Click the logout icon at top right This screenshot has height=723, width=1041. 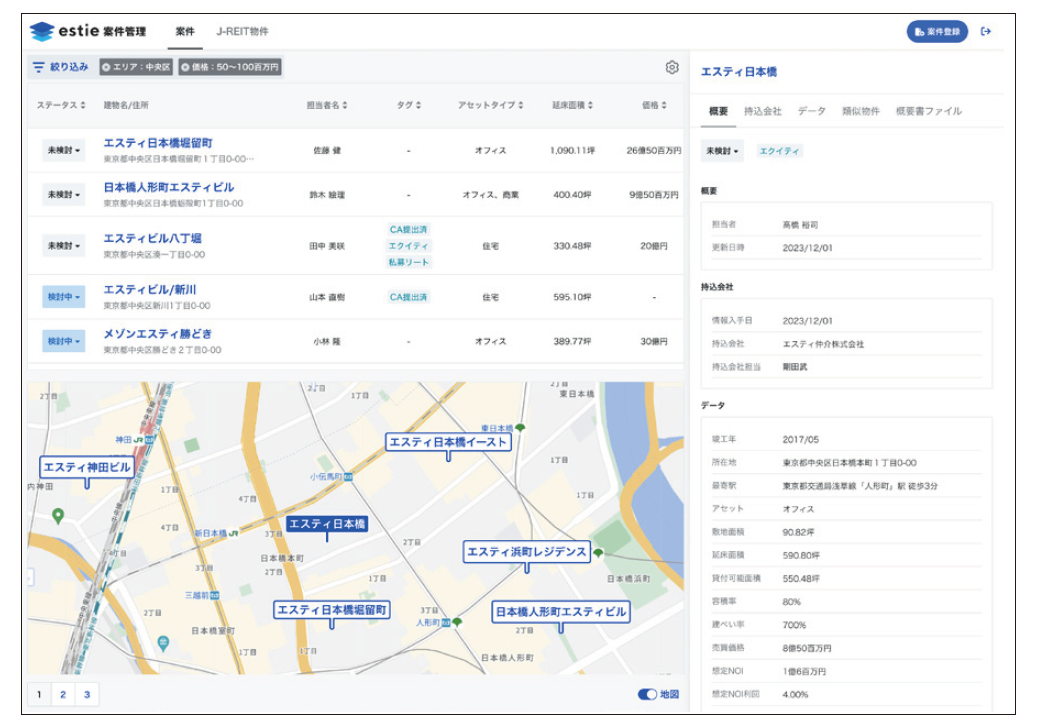tap(986, 32)
